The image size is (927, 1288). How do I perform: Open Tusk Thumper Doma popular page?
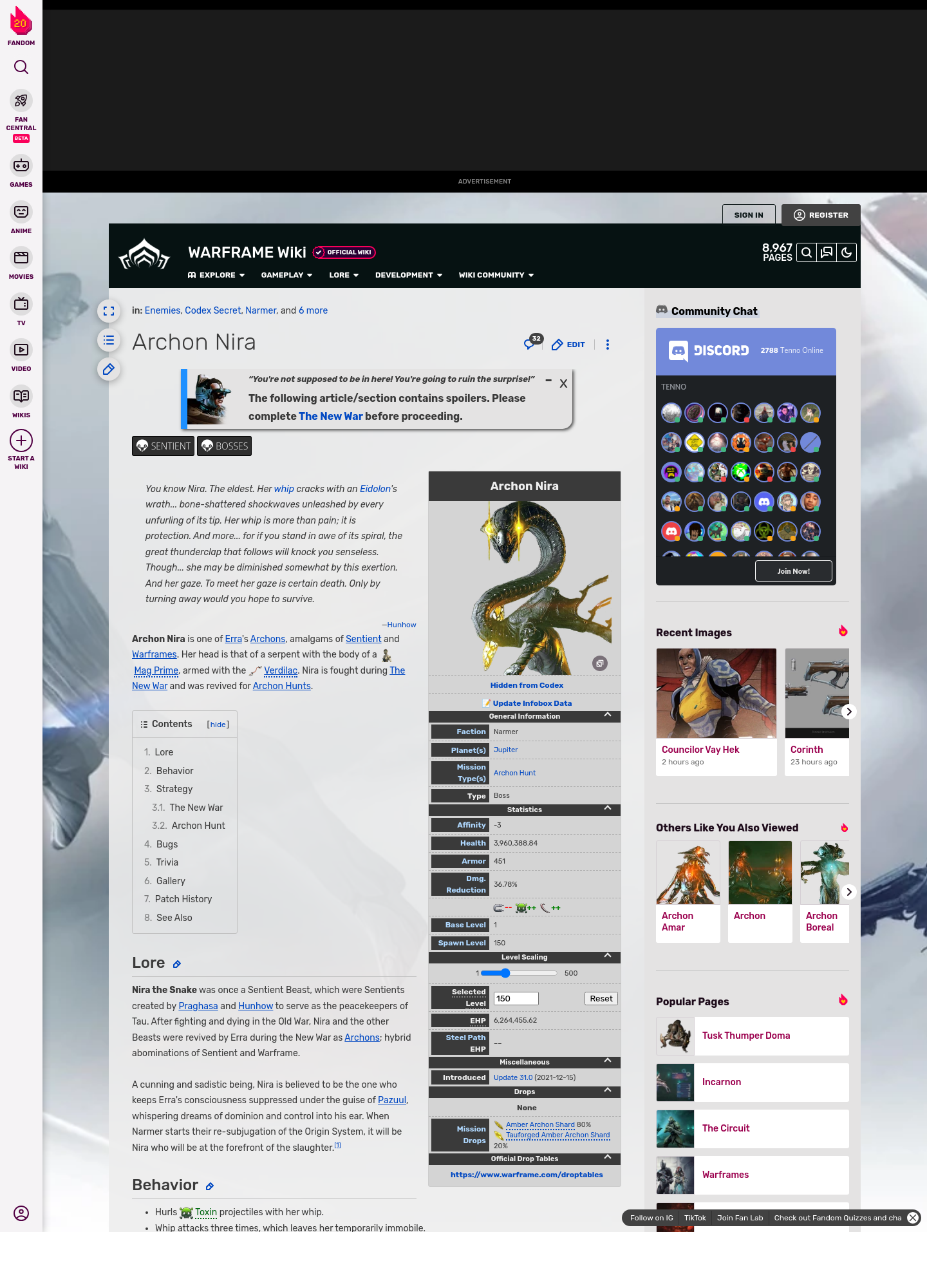(x=753, y=1036)
